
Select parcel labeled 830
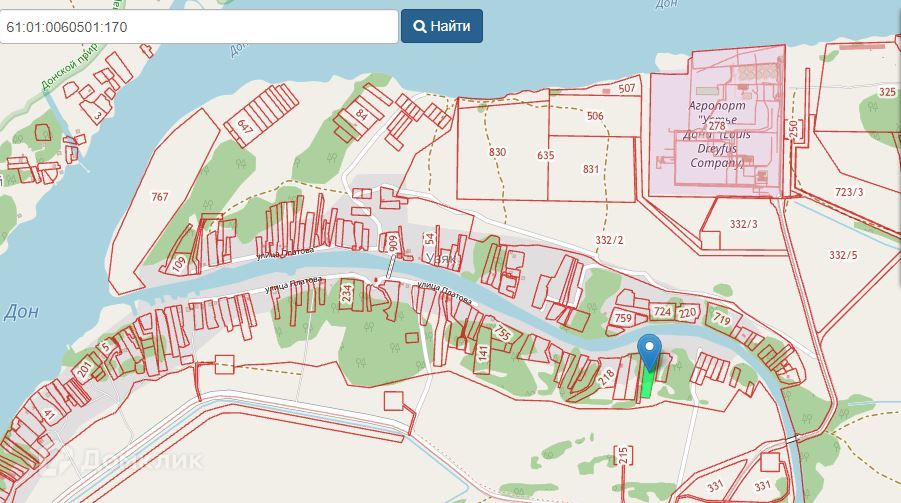[x=498, y=152]
